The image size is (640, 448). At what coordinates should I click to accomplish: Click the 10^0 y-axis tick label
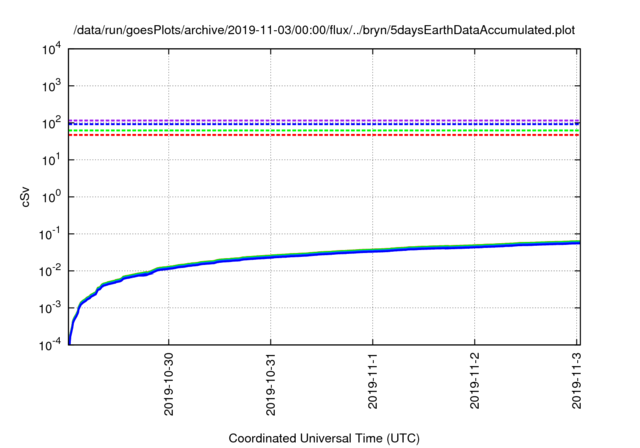(51, 197)
